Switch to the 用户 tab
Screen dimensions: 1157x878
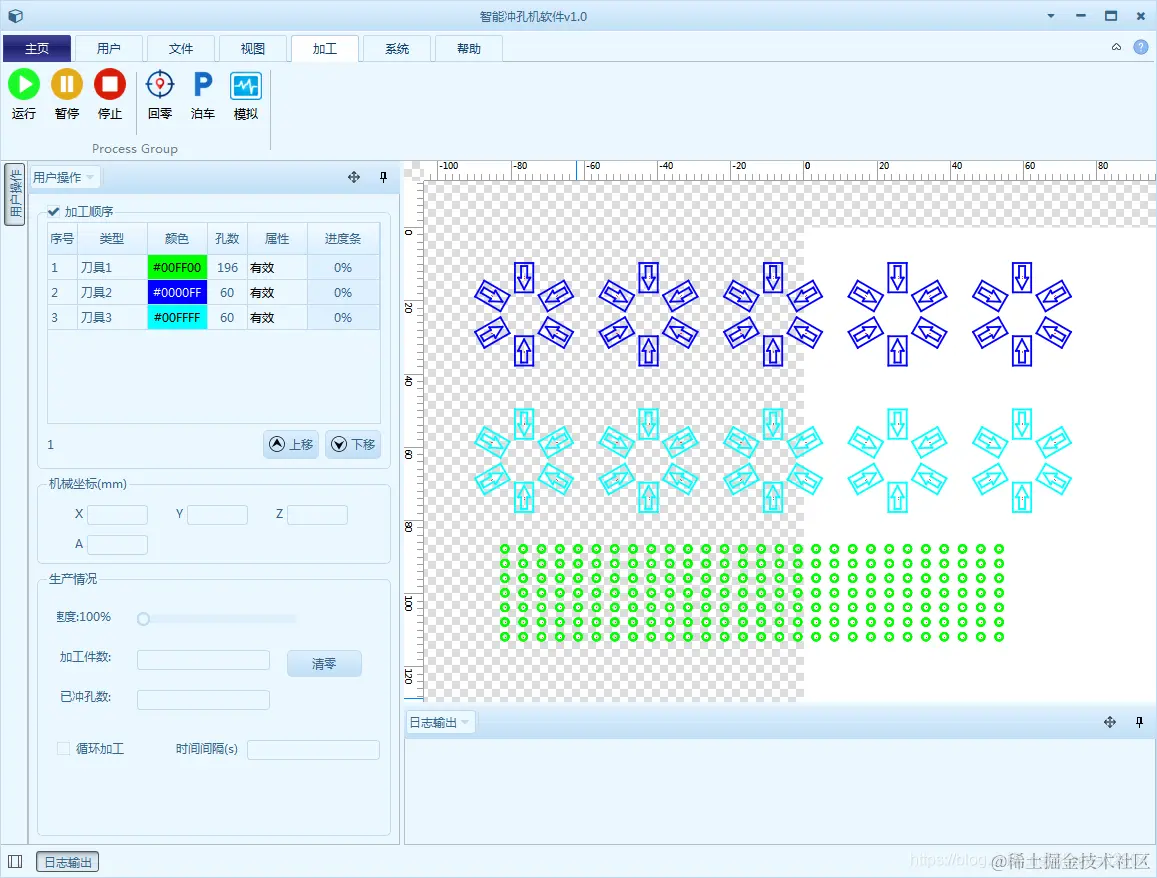108,49
